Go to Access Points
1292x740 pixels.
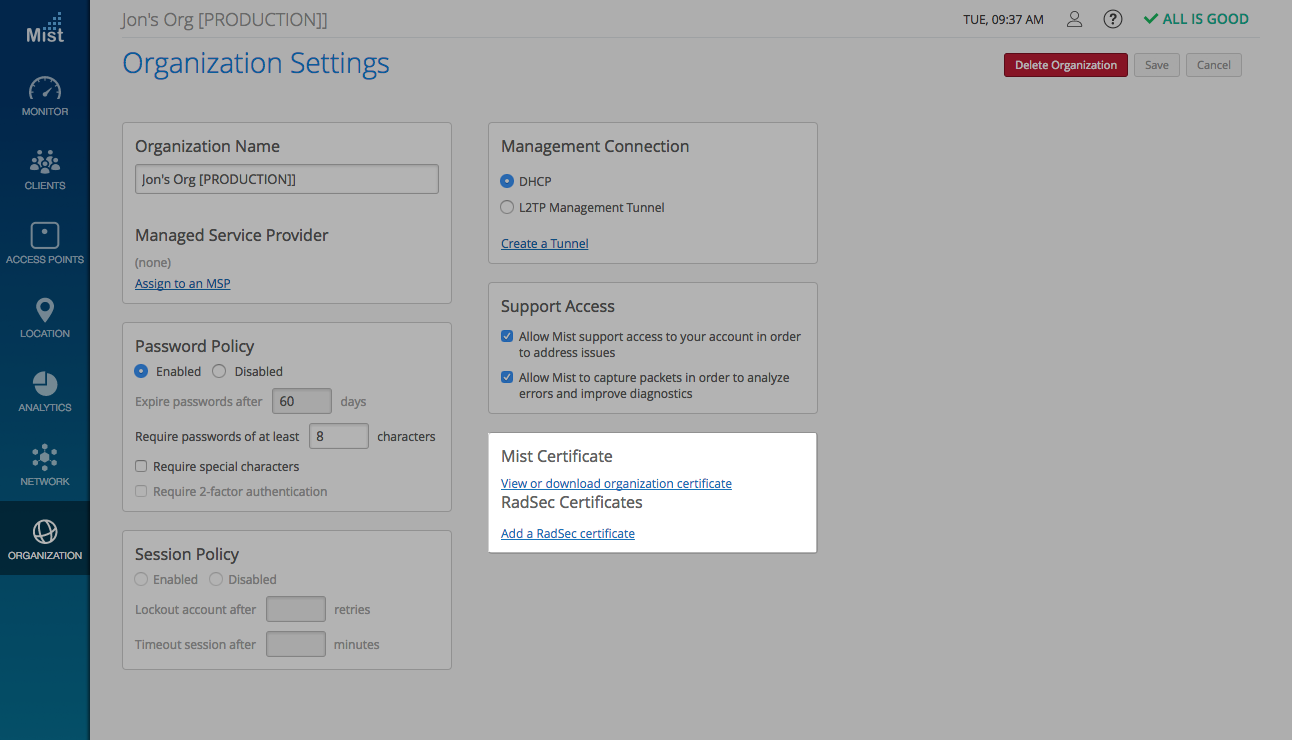(45, 244)
